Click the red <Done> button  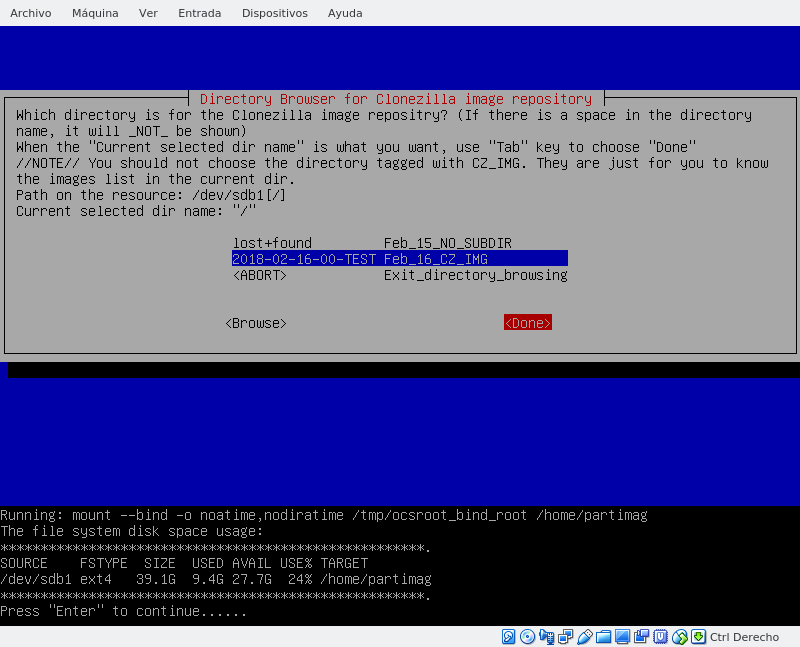click(x=528, y=323)
